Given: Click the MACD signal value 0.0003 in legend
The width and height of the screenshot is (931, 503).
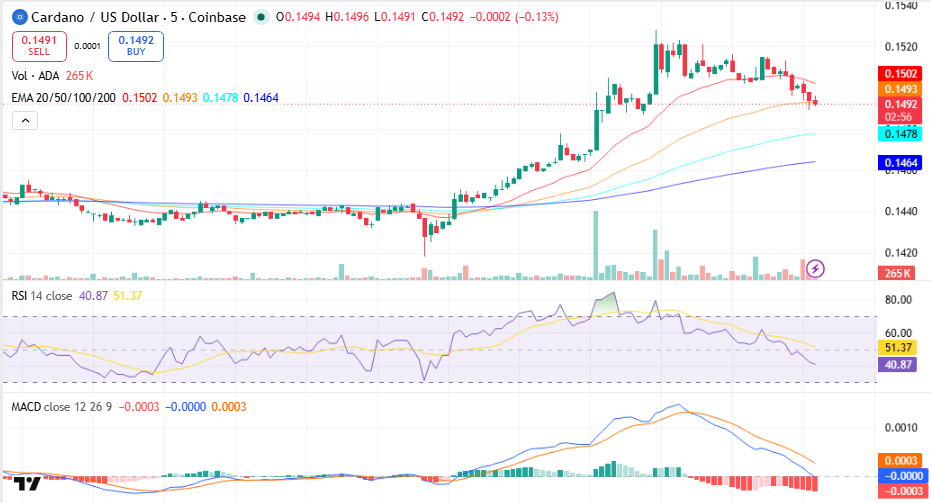Looking at the screenshot, I should [229, 407].
